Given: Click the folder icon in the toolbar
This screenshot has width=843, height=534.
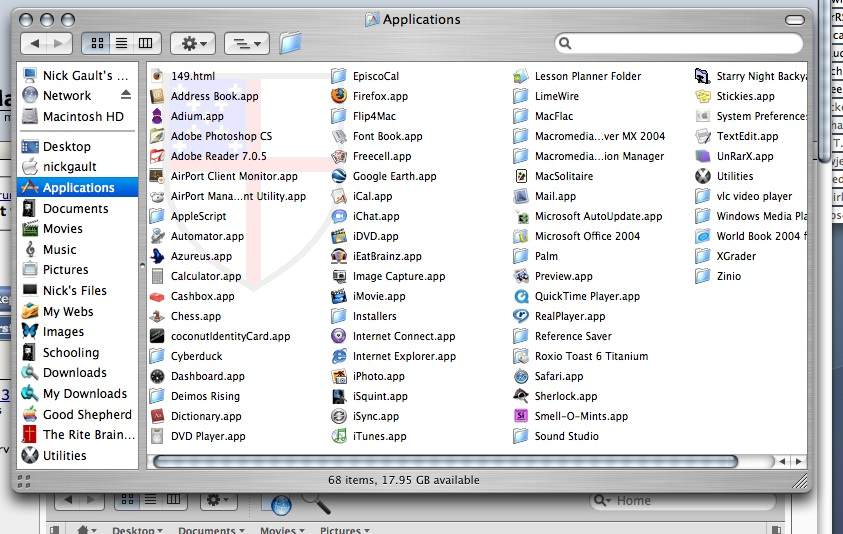Looking at the screenshot, I should tap(290, 43).
